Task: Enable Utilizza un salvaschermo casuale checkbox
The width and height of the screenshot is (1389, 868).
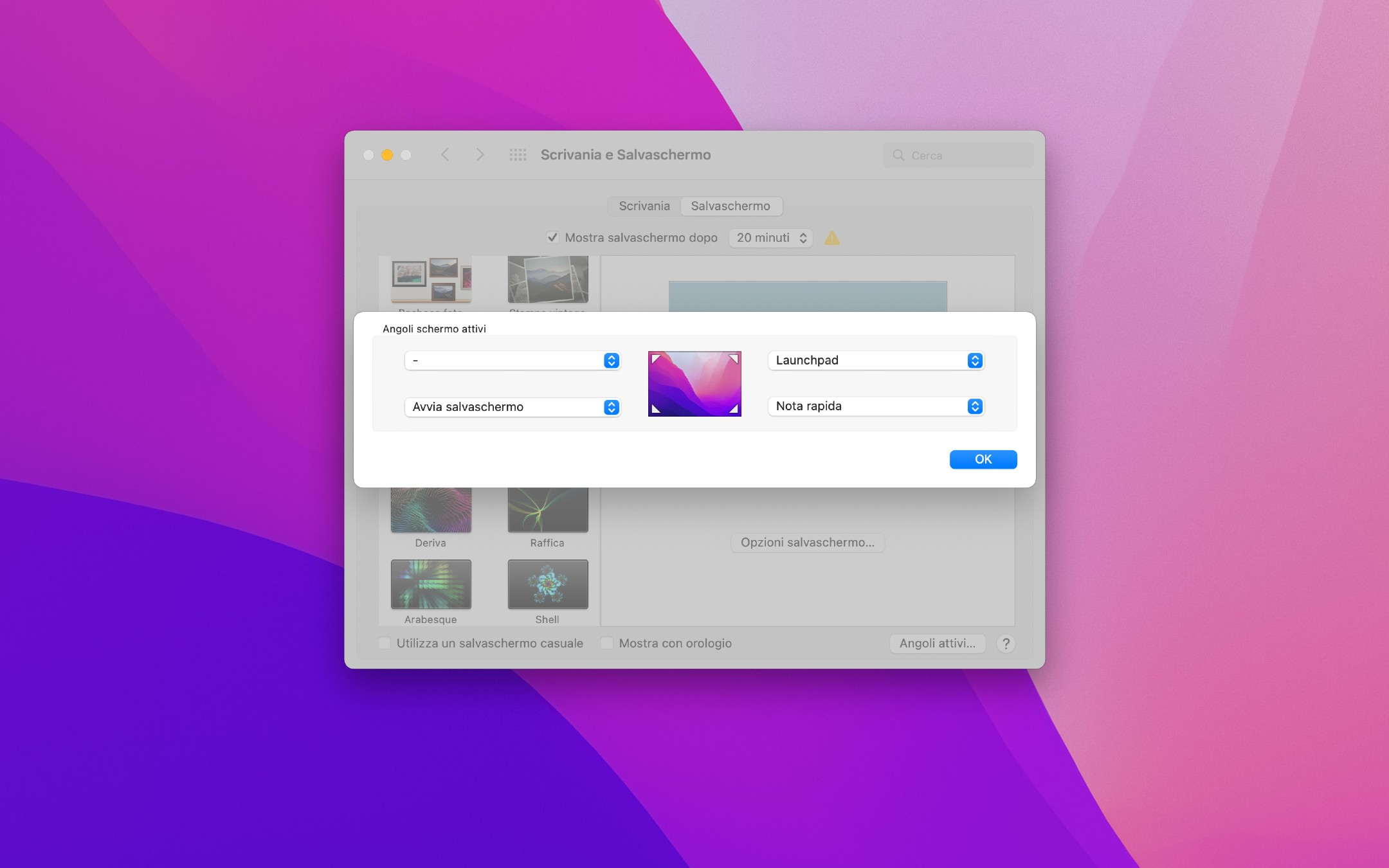Action: 386,643
